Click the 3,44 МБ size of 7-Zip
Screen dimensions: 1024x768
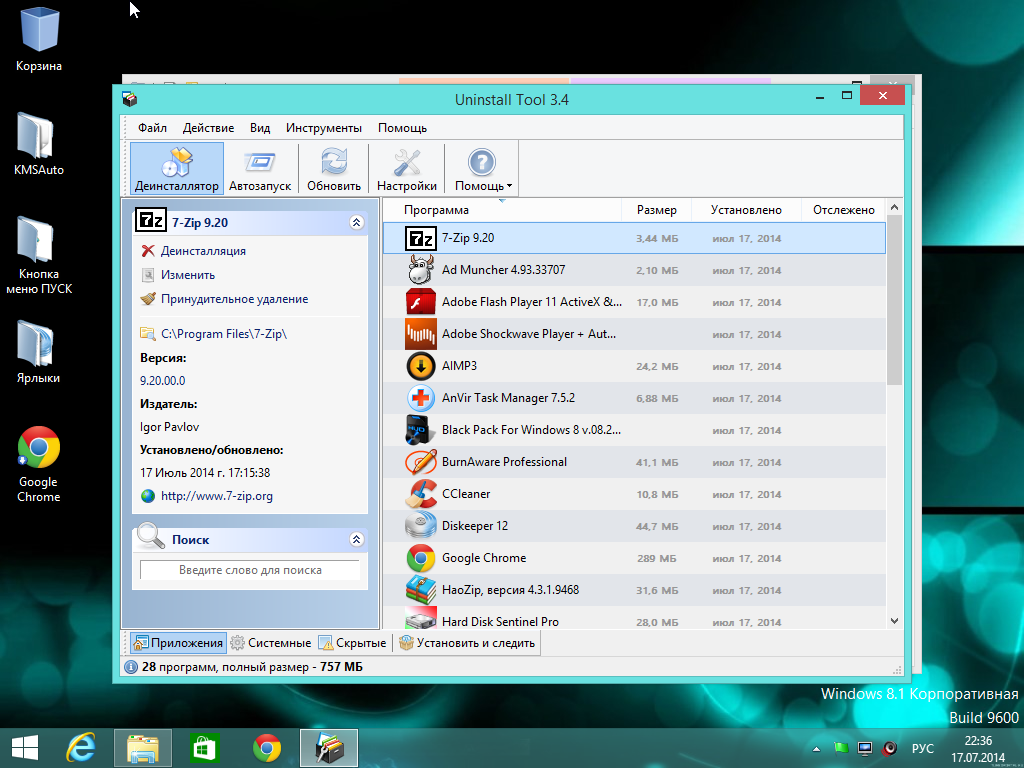657,239
